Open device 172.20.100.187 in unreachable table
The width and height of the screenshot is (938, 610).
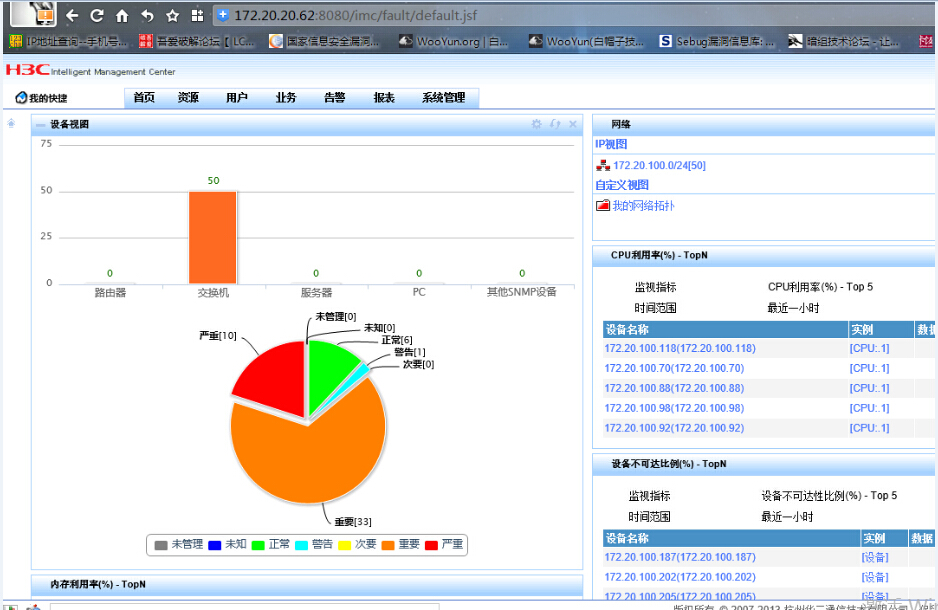pos(680,557)
